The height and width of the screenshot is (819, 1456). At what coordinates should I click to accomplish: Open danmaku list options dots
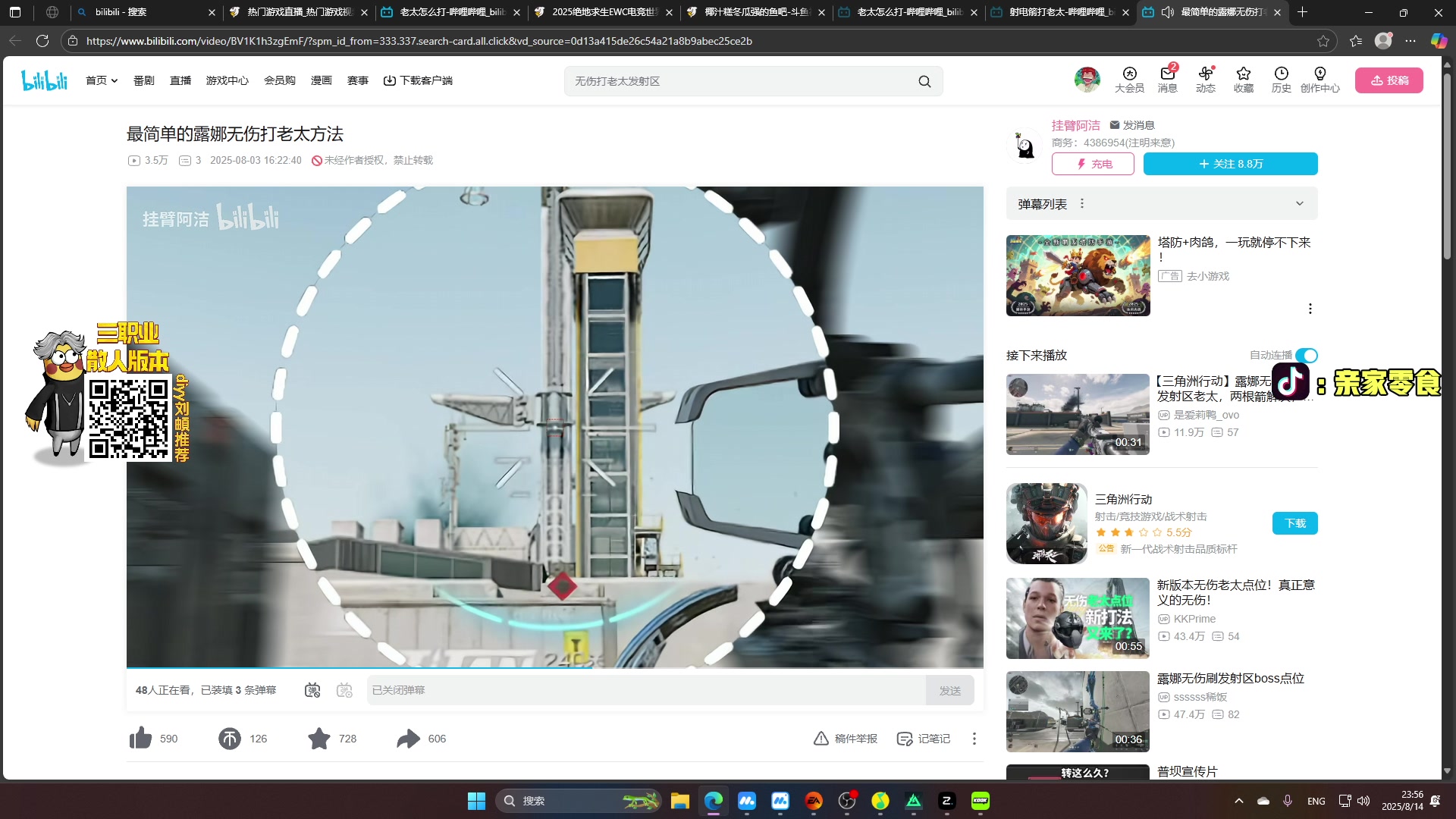pyautogui.click(x=1082, y=204)
